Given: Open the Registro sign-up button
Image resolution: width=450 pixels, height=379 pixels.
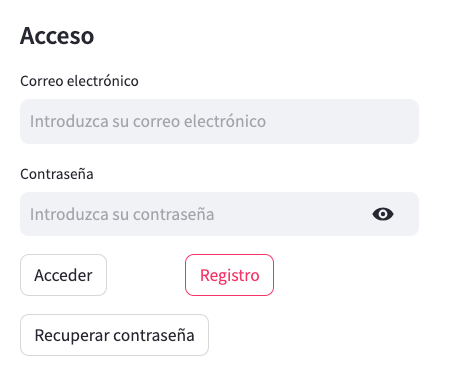Looking at the screenshot, I should [229, 275].
